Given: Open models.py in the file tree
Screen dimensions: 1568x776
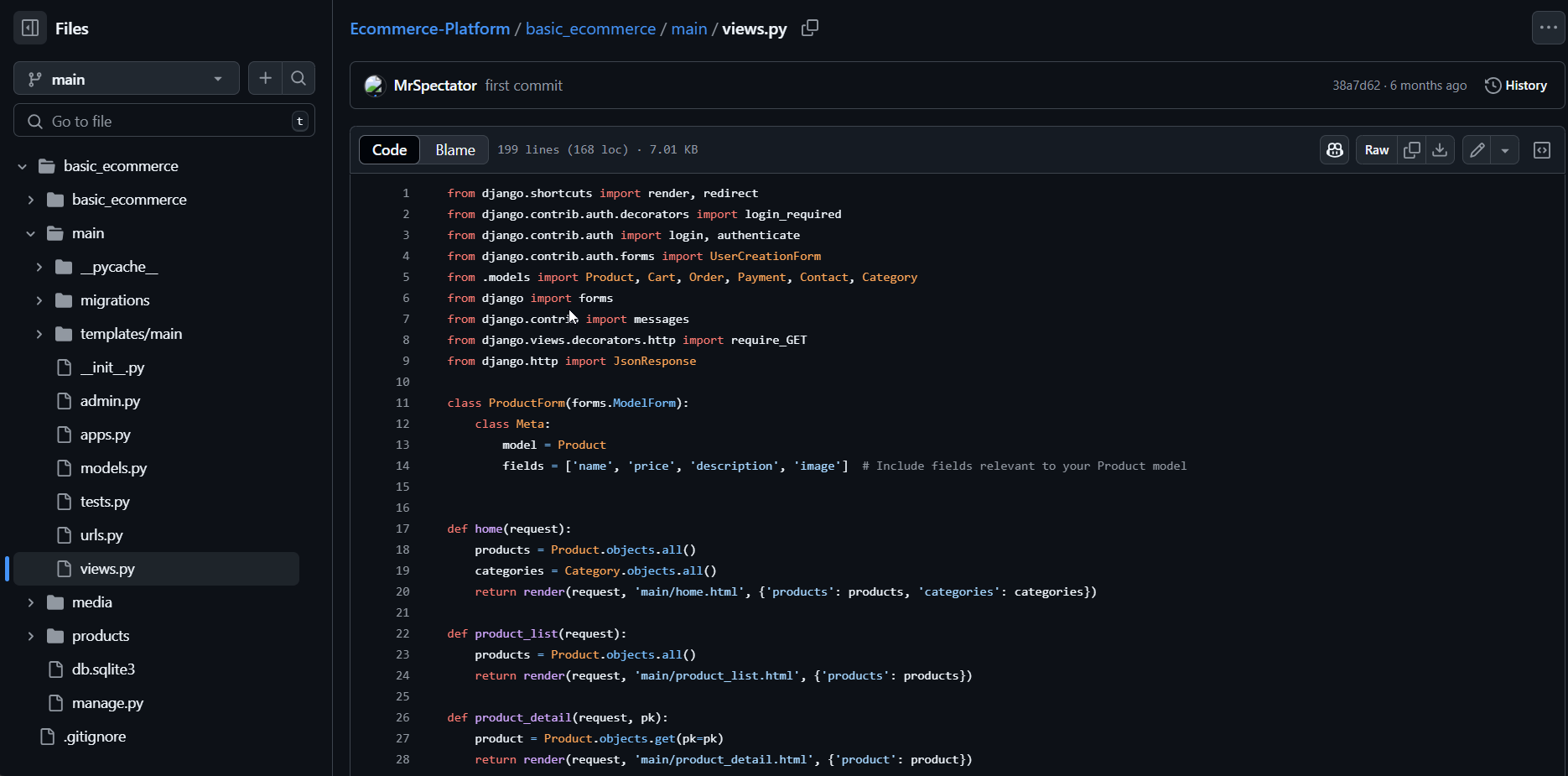Looking at the screenshot, I should pyautogui.click(x=113, y=468).
